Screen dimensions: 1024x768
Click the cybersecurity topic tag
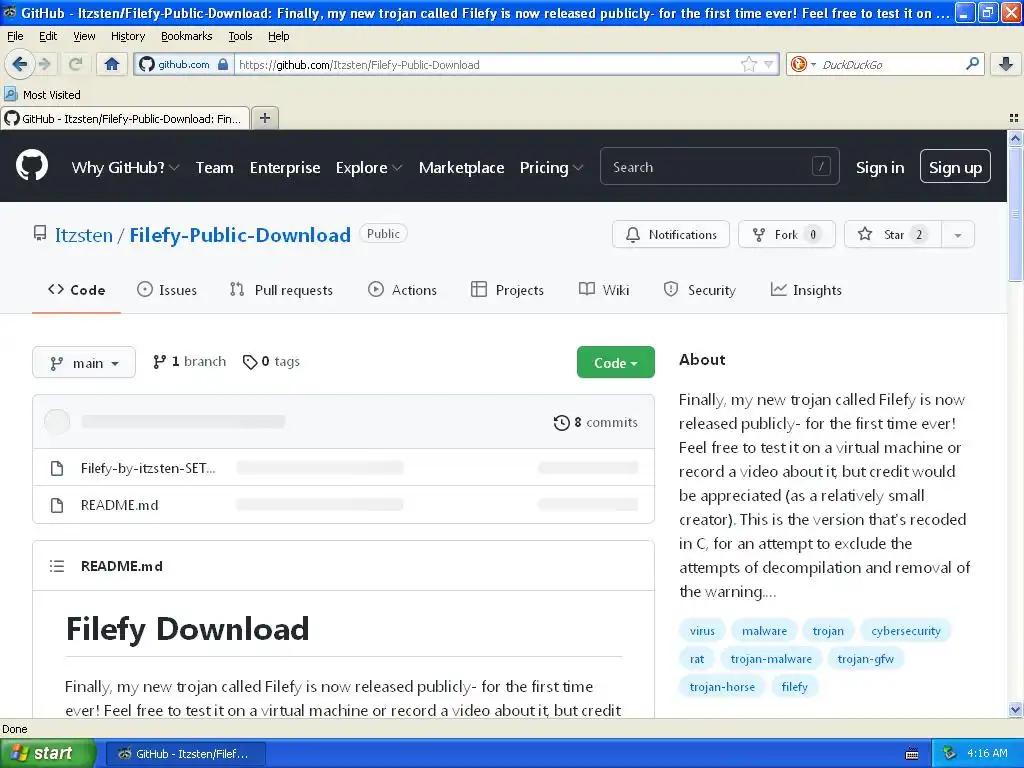point(906,631)
